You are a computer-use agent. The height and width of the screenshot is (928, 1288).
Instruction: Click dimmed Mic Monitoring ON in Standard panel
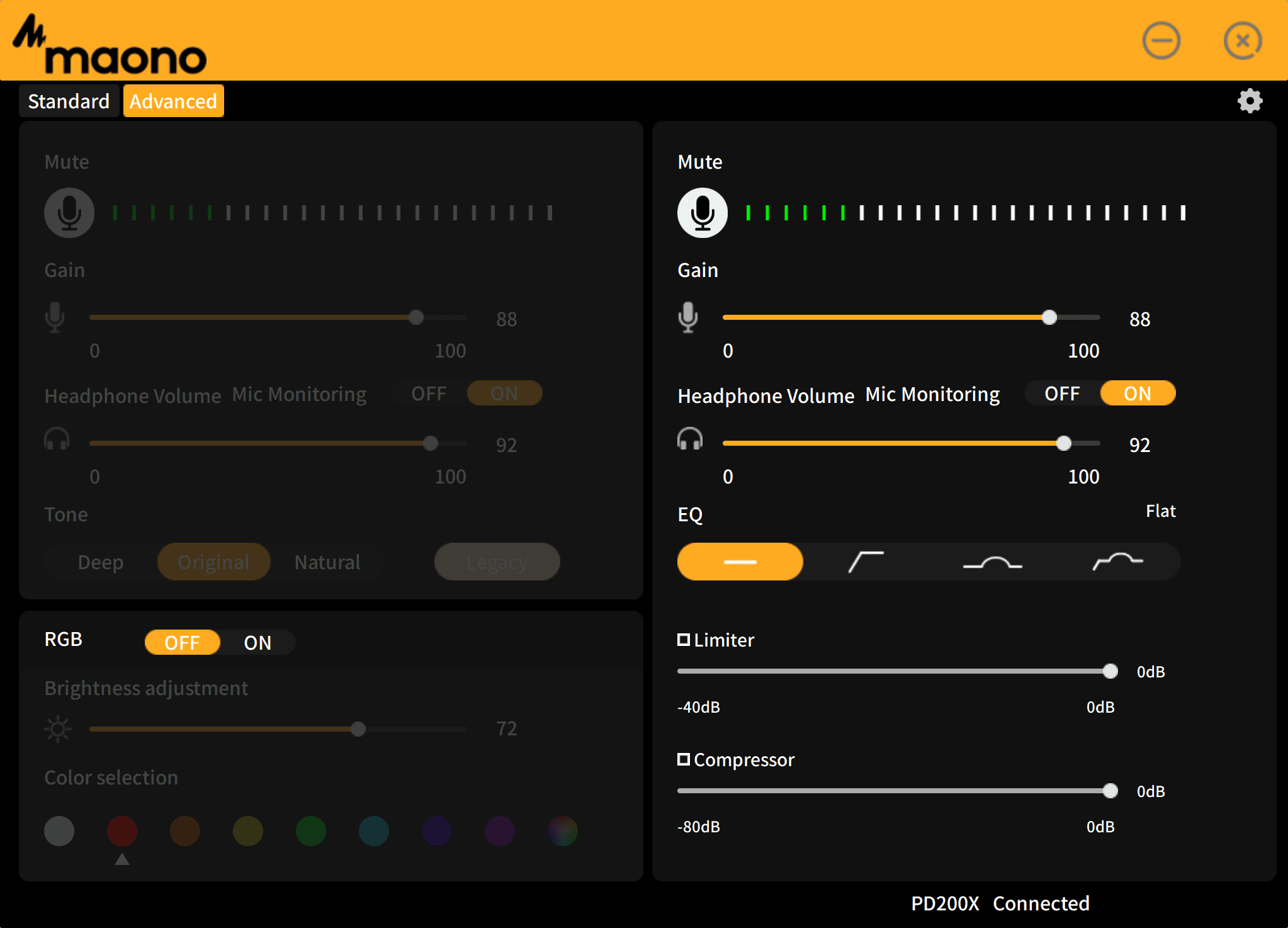[x=504, y=393]
